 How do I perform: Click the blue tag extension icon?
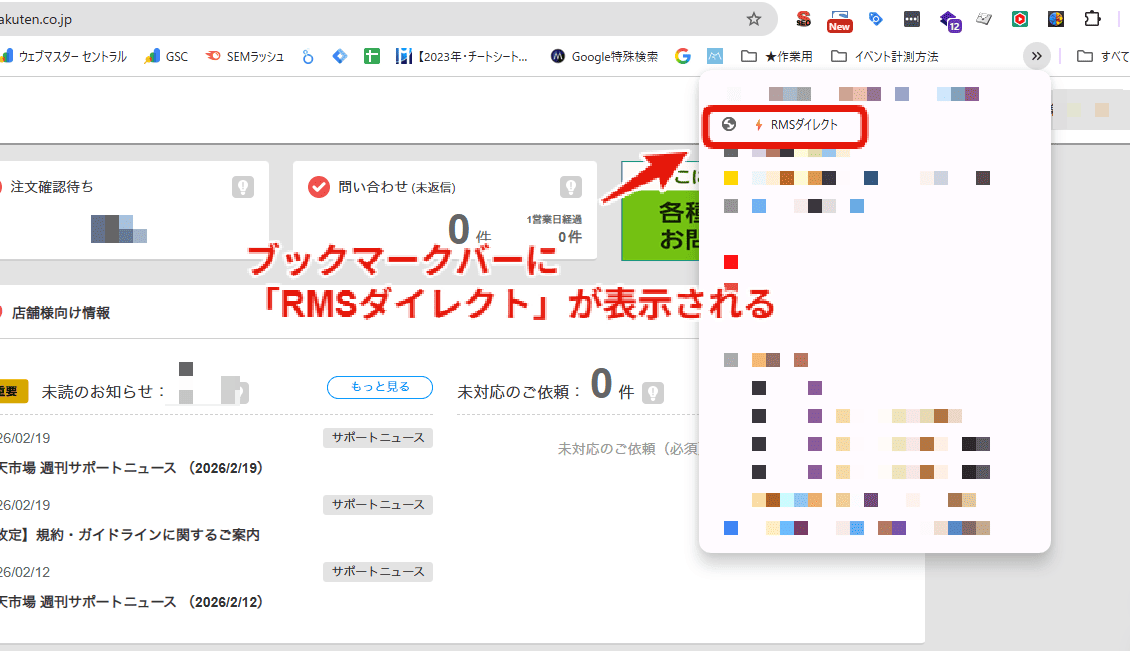coord(875,19)
